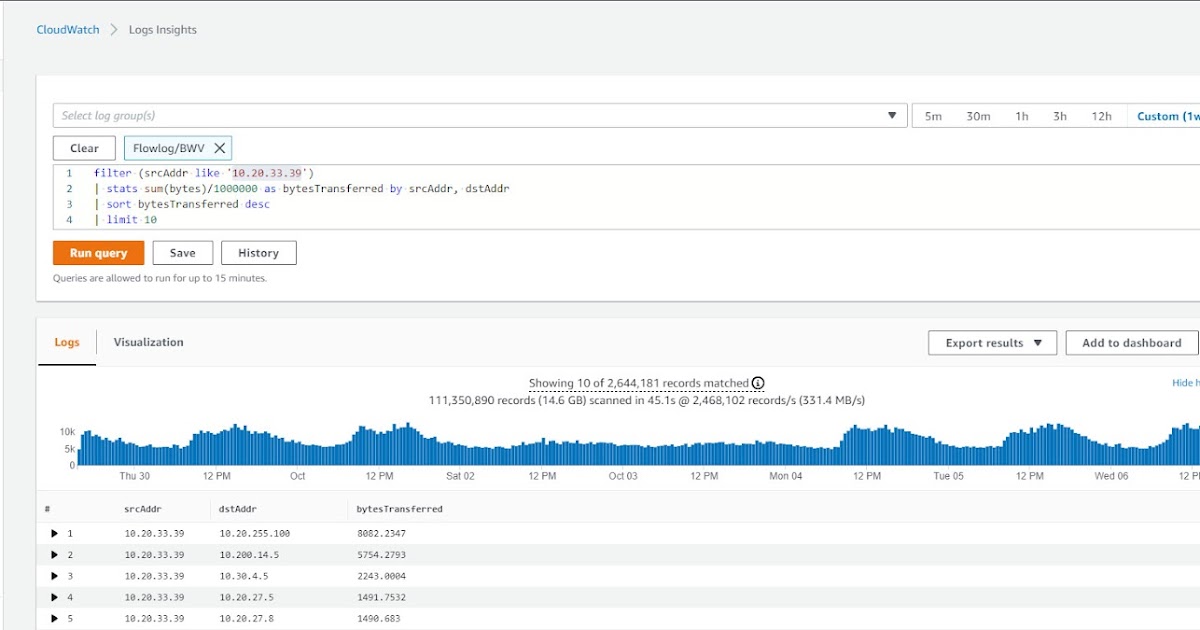
Task: Expand details for row with dstAddr 10.30.4.5
Action: click(55, 575)
